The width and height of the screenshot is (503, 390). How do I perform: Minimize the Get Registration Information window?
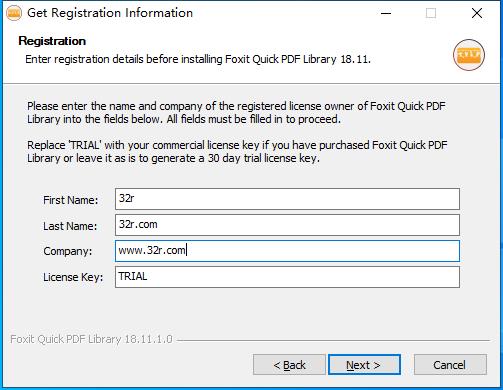(x=386, y=13)
